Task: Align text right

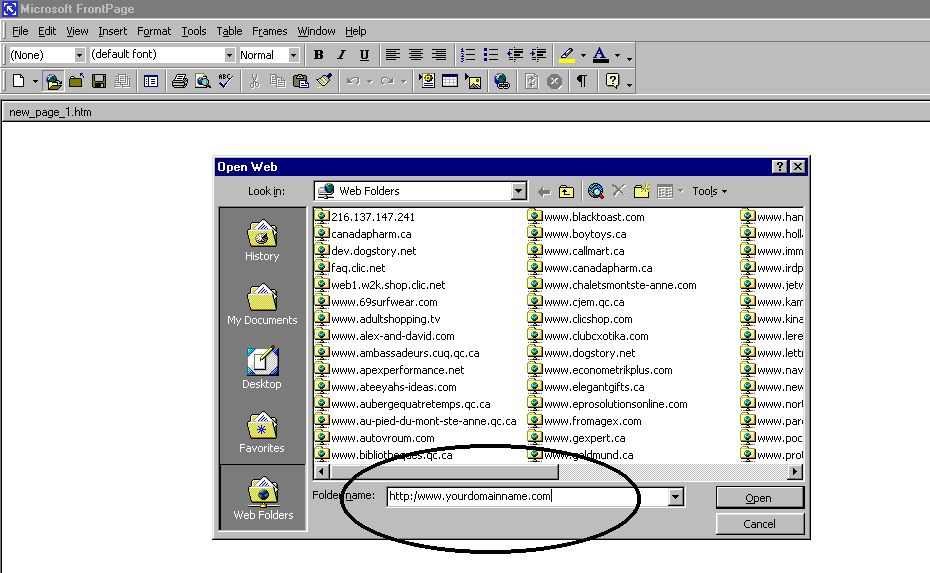Action: (x=439, y=55)
